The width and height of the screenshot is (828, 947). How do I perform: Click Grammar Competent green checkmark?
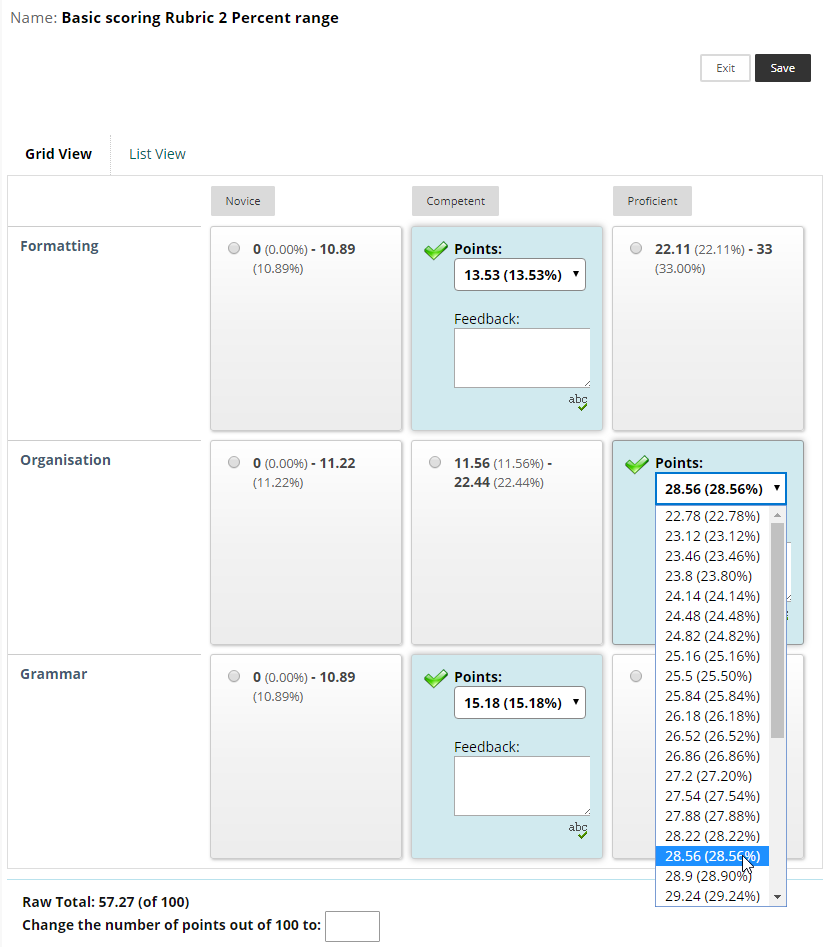(435, 678)
